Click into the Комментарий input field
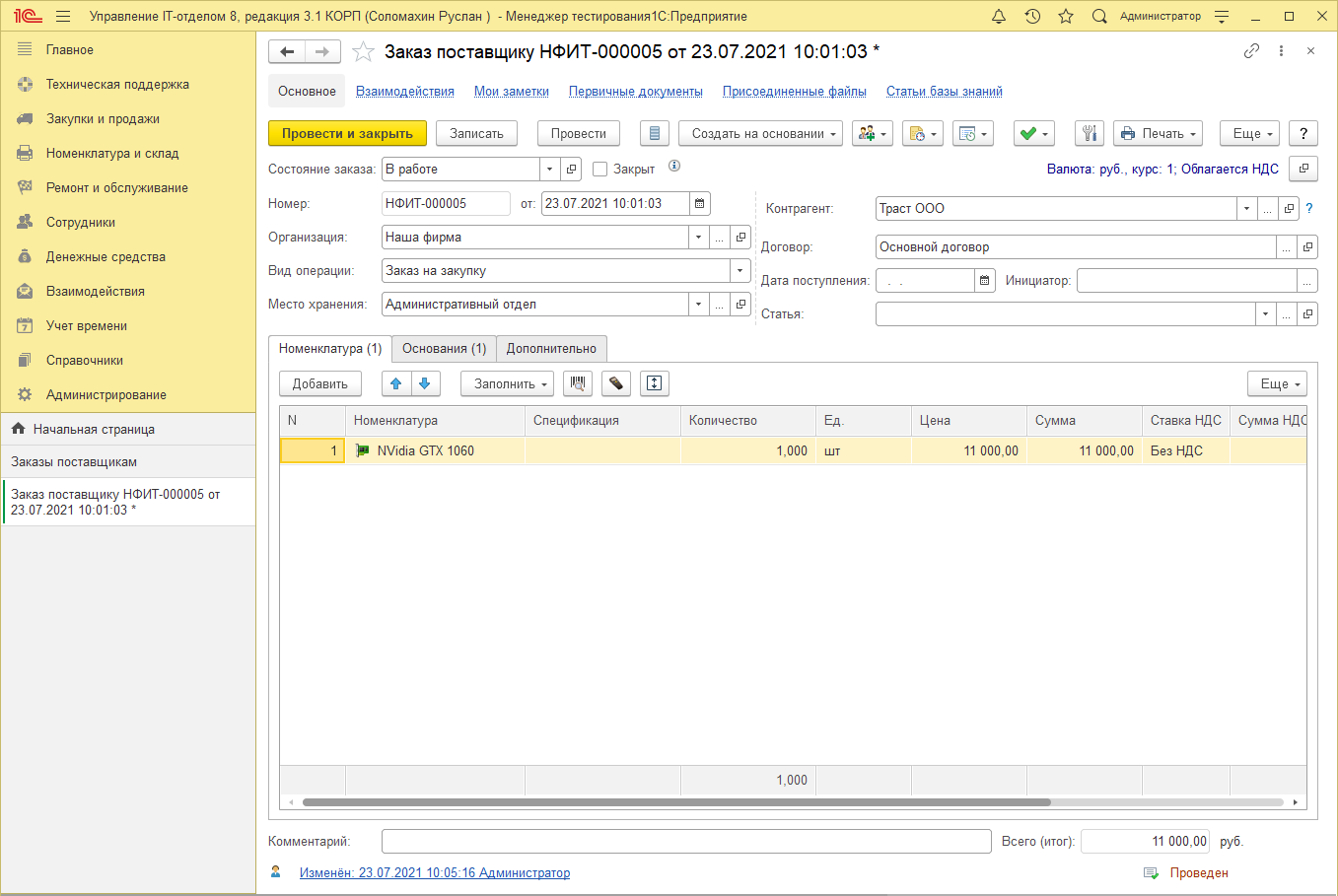The image size is (1338, 896). point(686,842)
